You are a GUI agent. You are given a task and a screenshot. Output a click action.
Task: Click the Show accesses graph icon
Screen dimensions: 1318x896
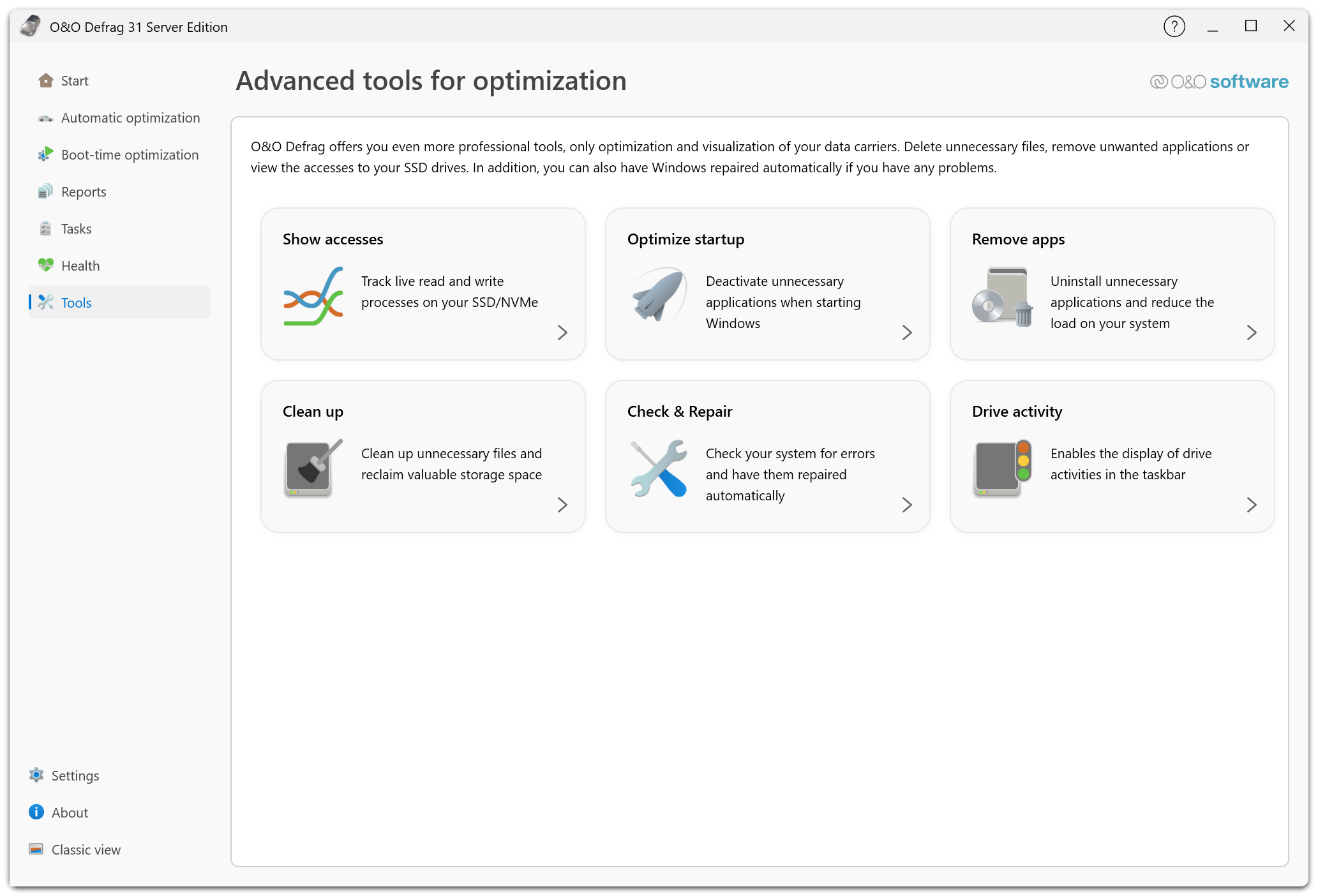(x=313, y=296)
